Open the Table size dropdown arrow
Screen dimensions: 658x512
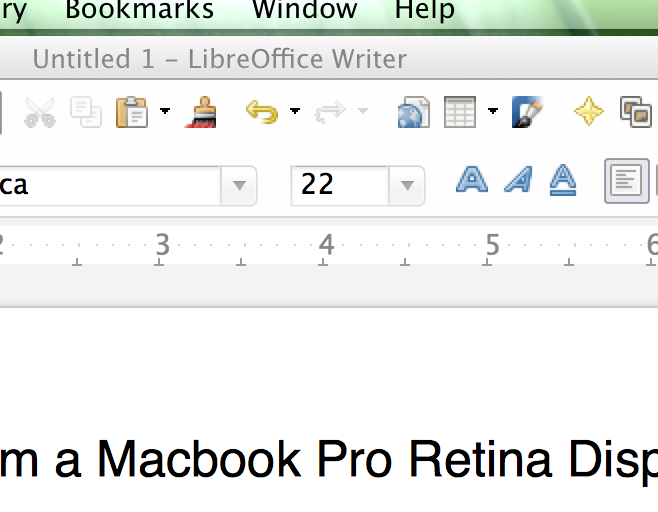(x=493, y=111)
